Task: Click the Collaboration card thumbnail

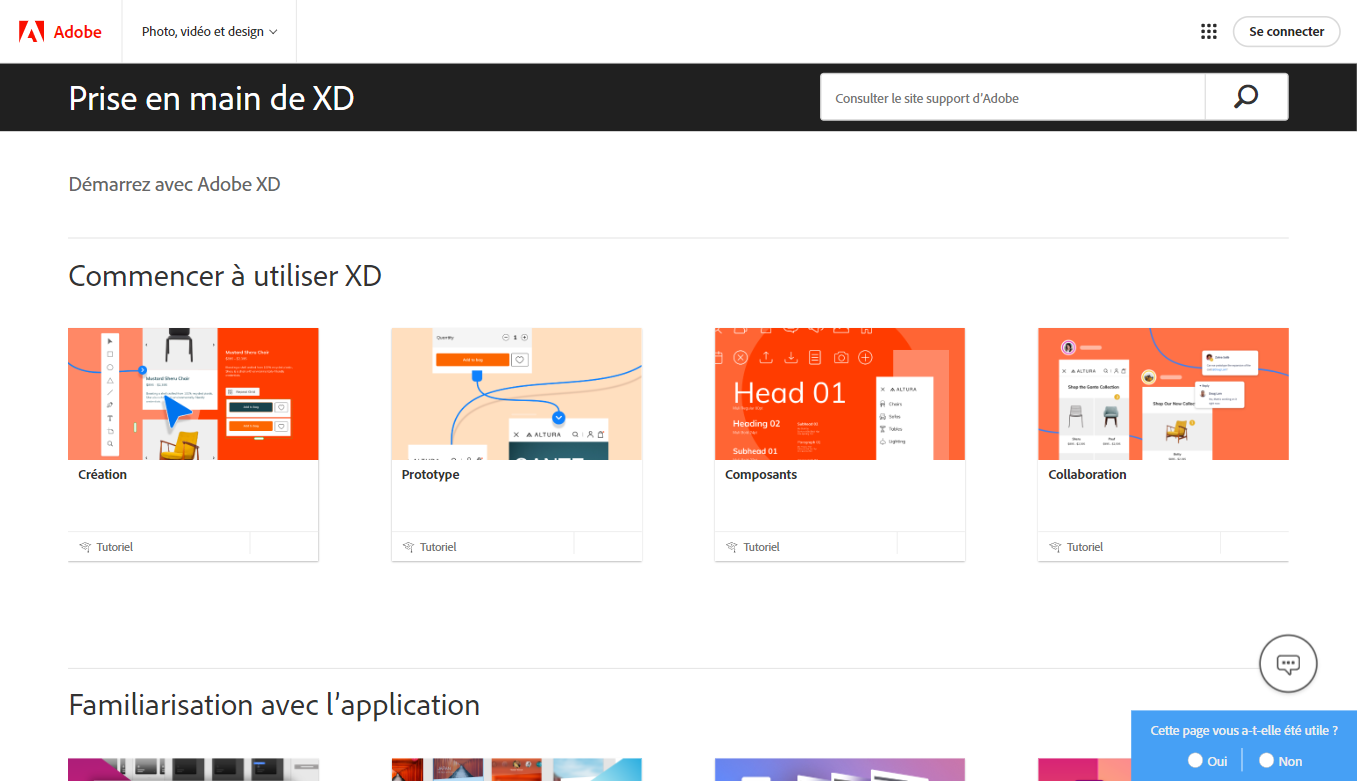Action: (x=1163, y=394)
